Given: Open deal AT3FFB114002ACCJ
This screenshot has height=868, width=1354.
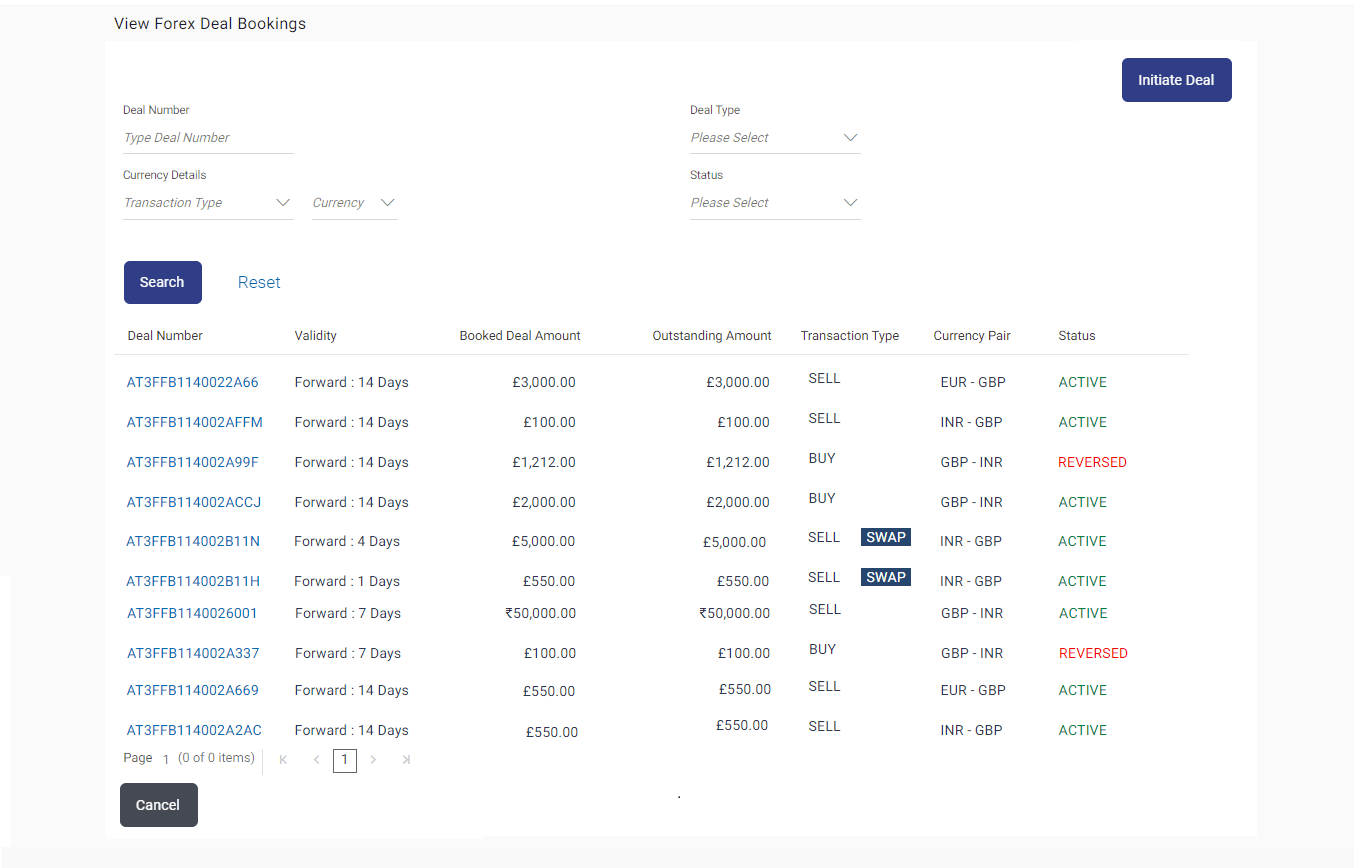Looking at the screenshot, I should tap(193, 502).
